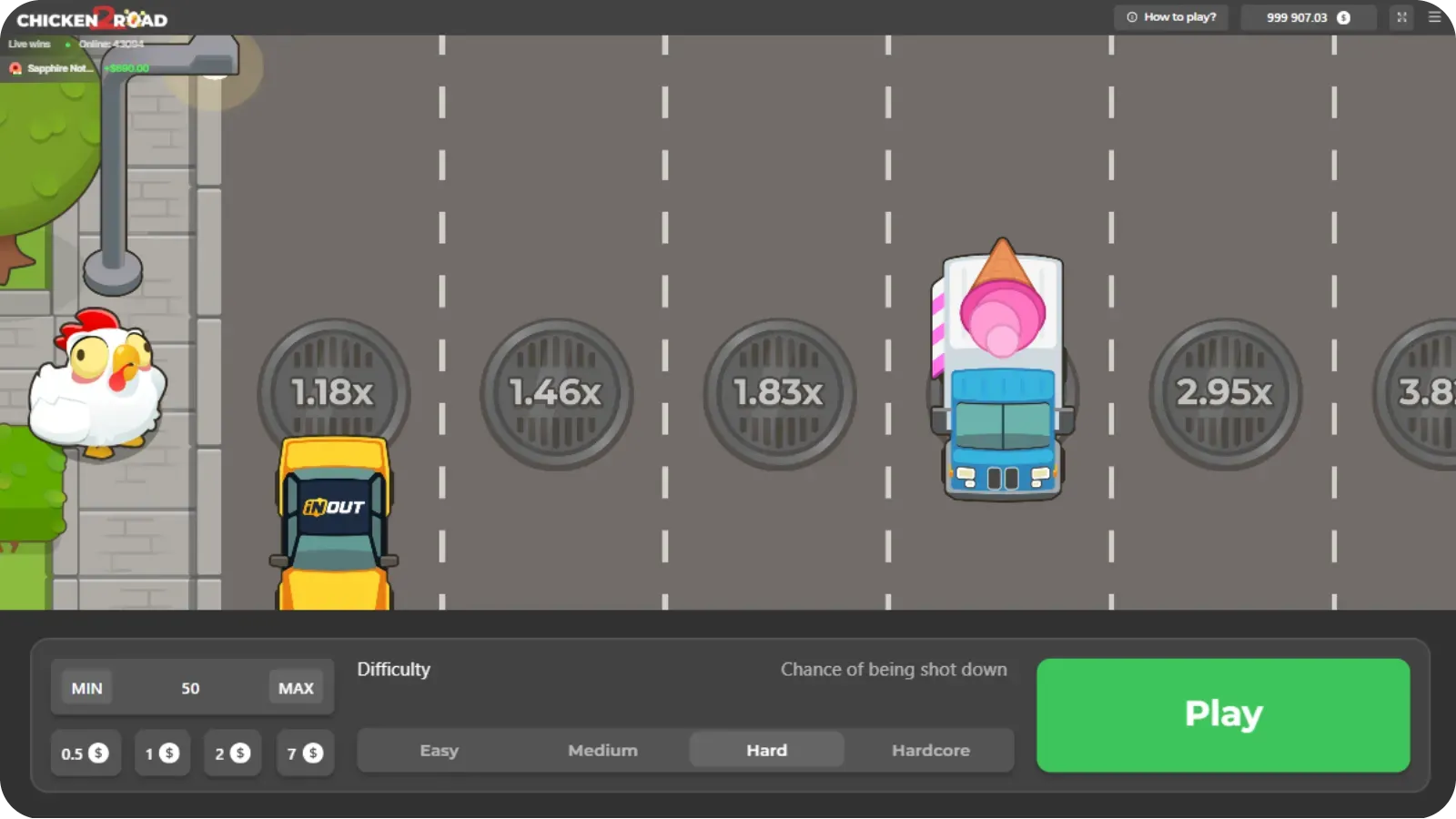
Task: Select the 2.95x manhole multiplier
Action: coord(1225,393)
